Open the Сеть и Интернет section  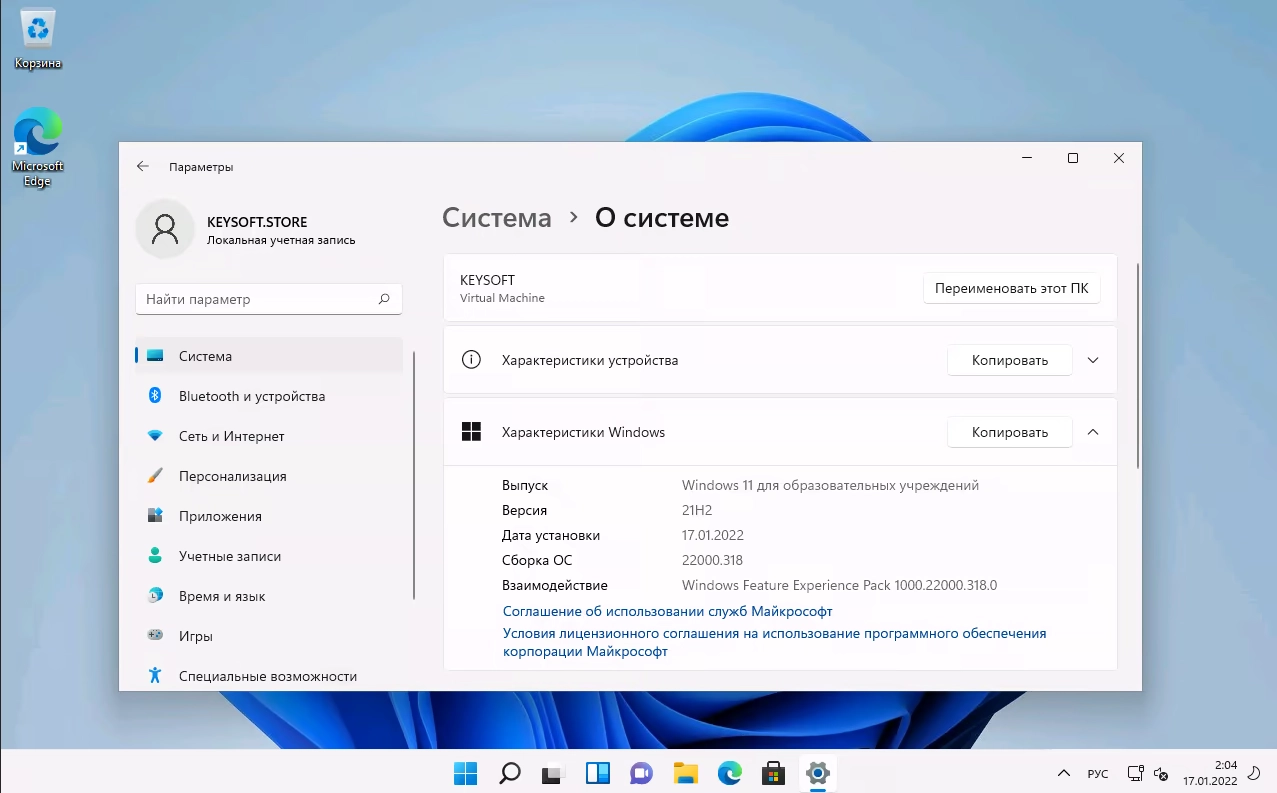click(x=231, y=436)
